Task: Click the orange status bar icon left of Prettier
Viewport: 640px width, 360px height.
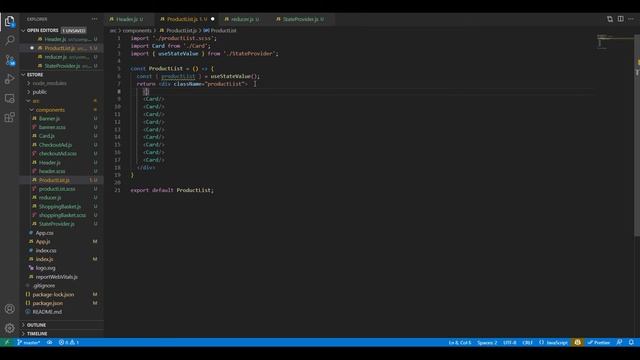Action: click(x=577, y=342)
